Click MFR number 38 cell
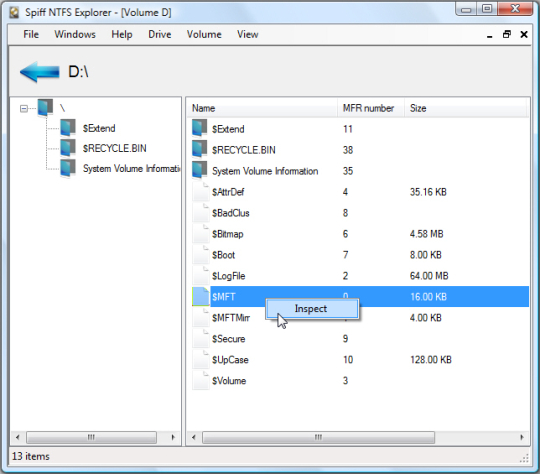Image resolution: width=540 pixels, height=474 pixels. (x=348, y=150)
